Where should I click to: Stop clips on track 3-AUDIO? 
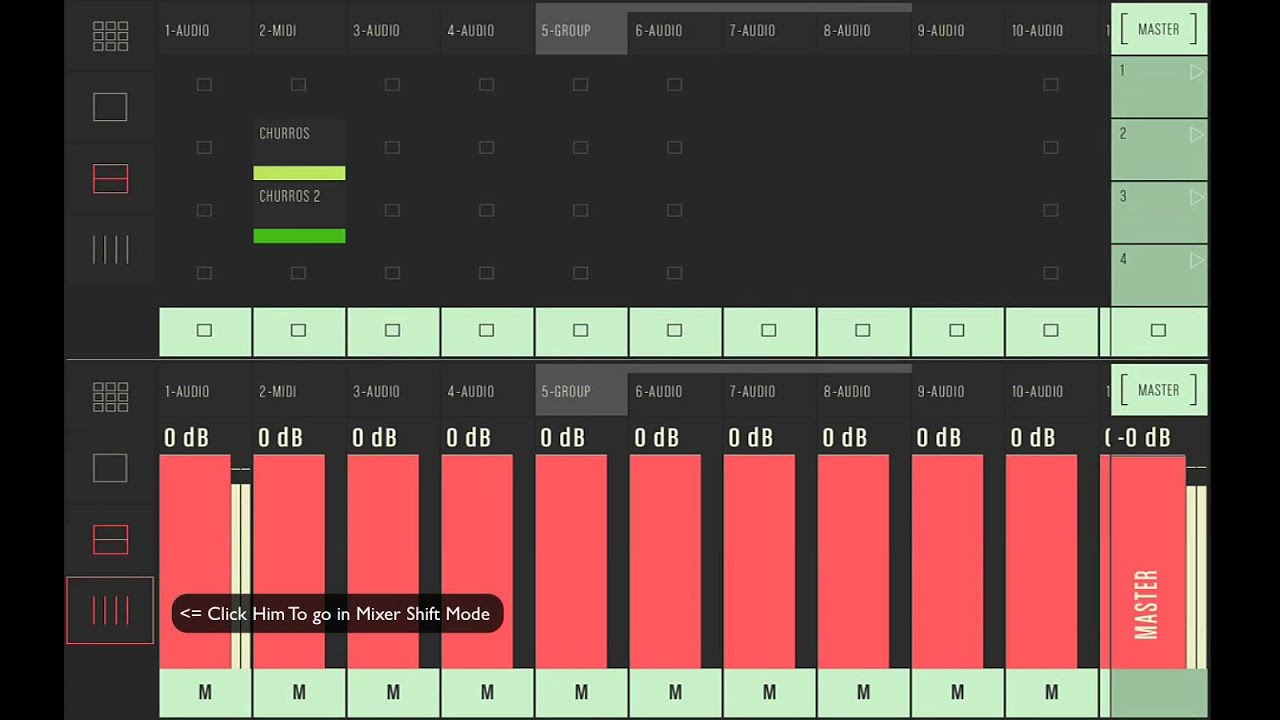coord(393,331)
